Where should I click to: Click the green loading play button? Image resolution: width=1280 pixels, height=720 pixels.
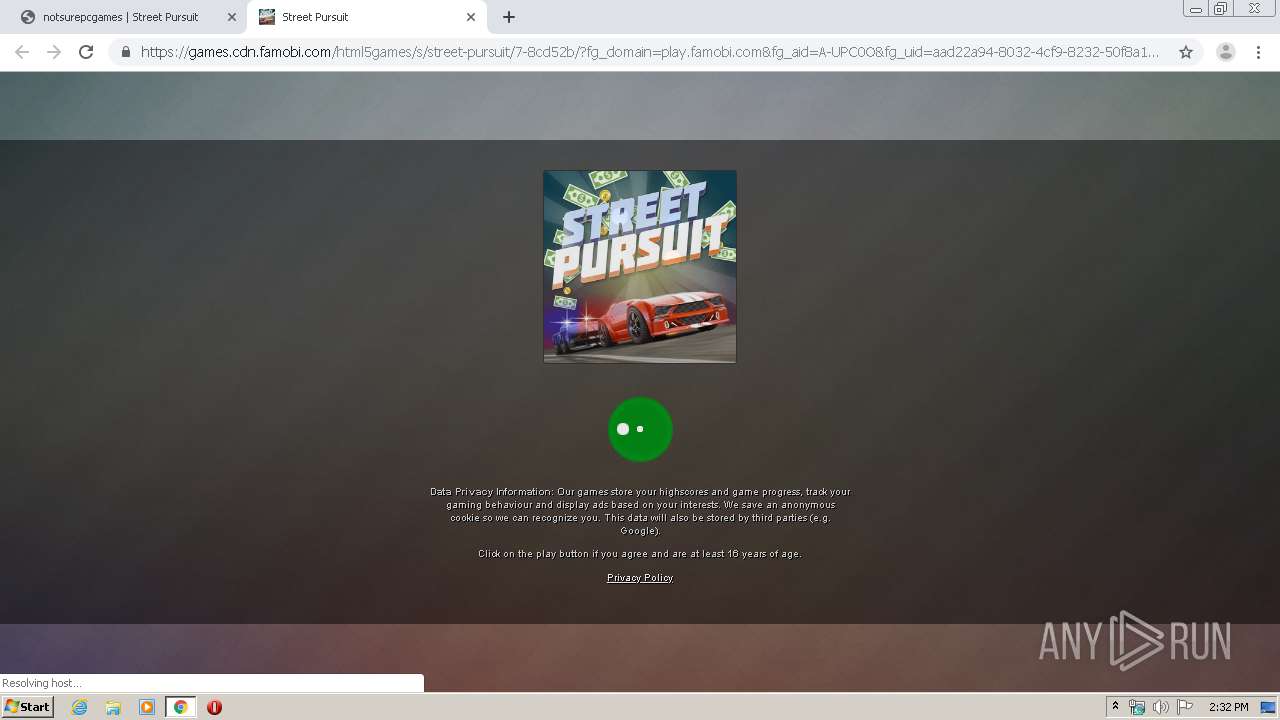[x=640, y=429]
